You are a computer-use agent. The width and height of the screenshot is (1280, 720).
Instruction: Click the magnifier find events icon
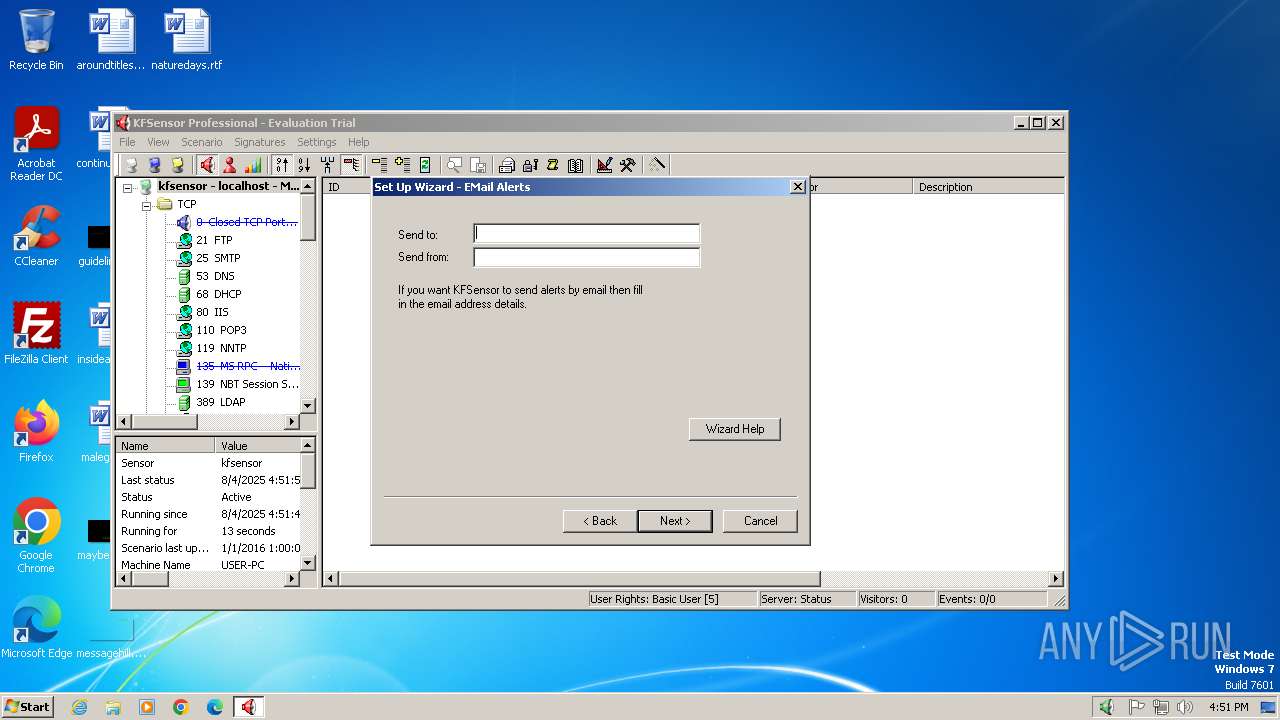tap(454, 165)
